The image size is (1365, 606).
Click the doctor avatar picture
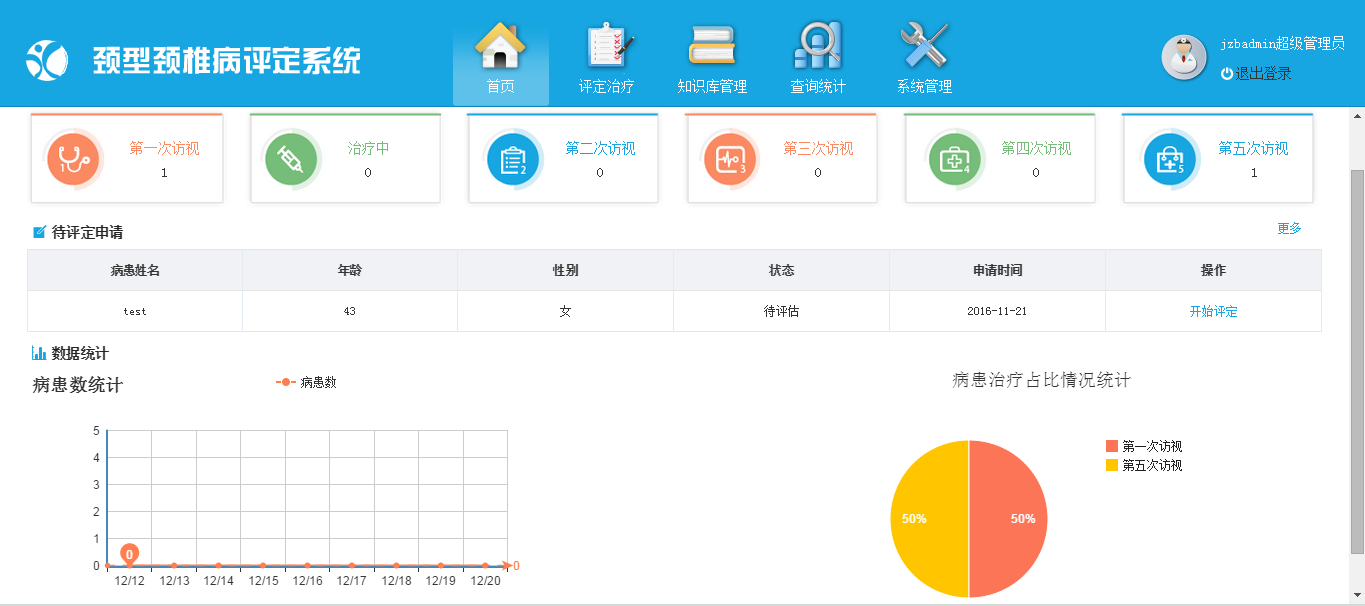1184,57
